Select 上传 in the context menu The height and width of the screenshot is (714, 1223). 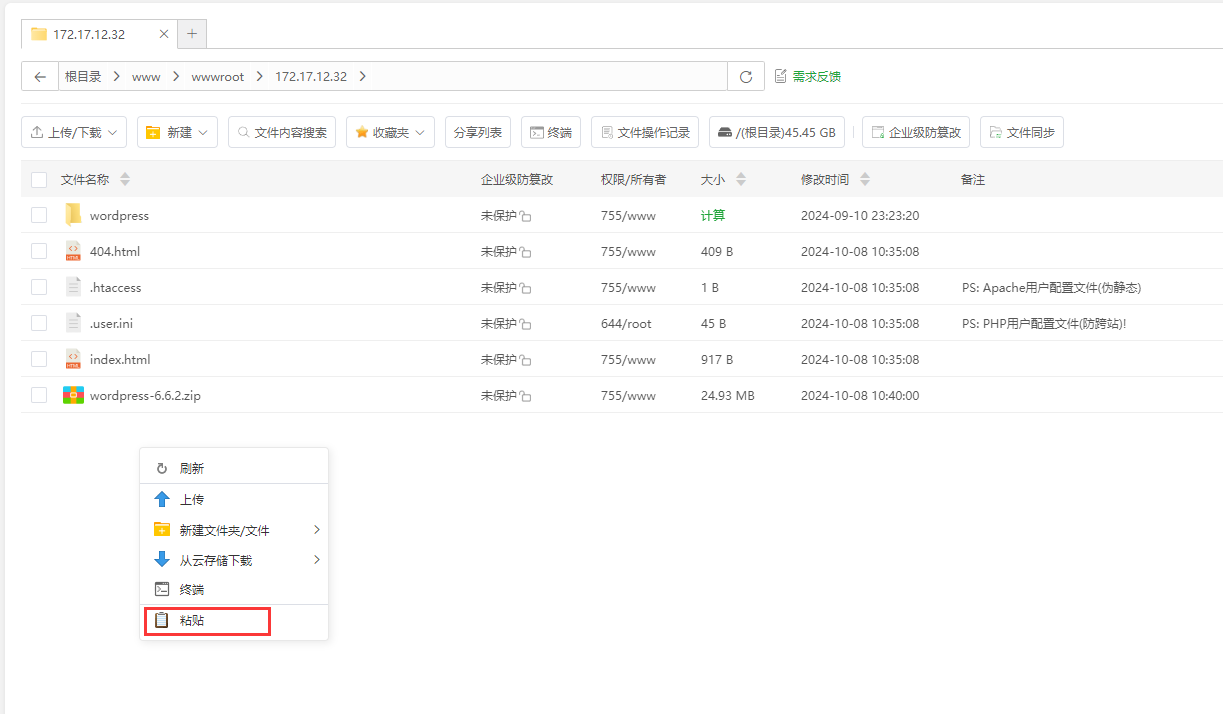click(234, 499)
